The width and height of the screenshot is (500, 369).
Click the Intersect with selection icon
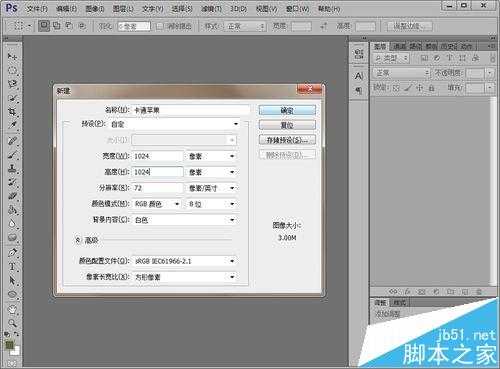tap(82, 26)
